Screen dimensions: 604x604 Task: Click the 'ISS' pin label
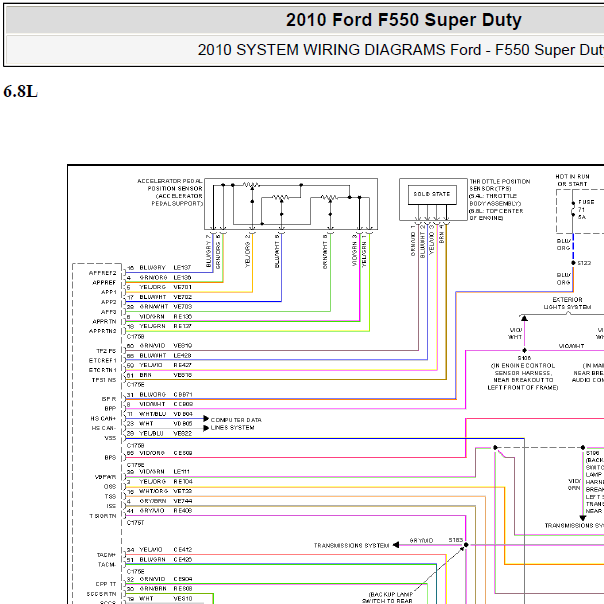click(x=111, y=506)
